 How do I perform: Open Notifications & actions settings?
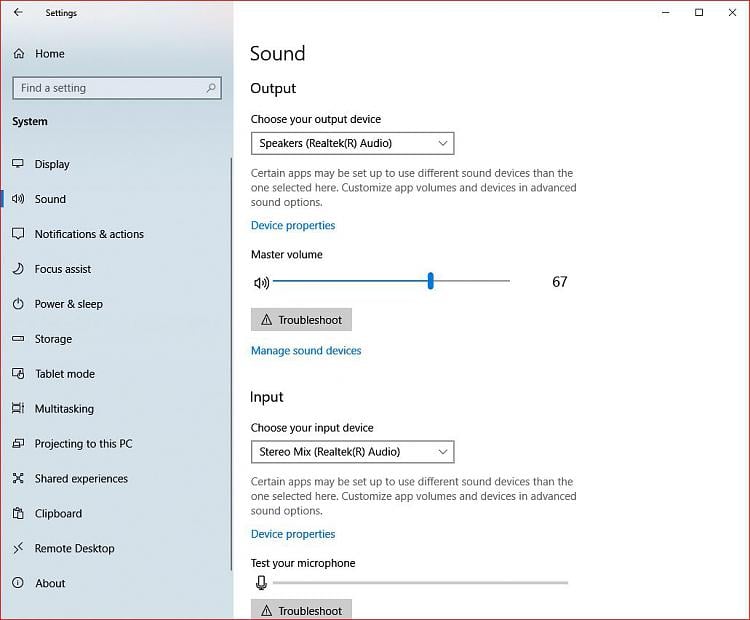[89, 234]
